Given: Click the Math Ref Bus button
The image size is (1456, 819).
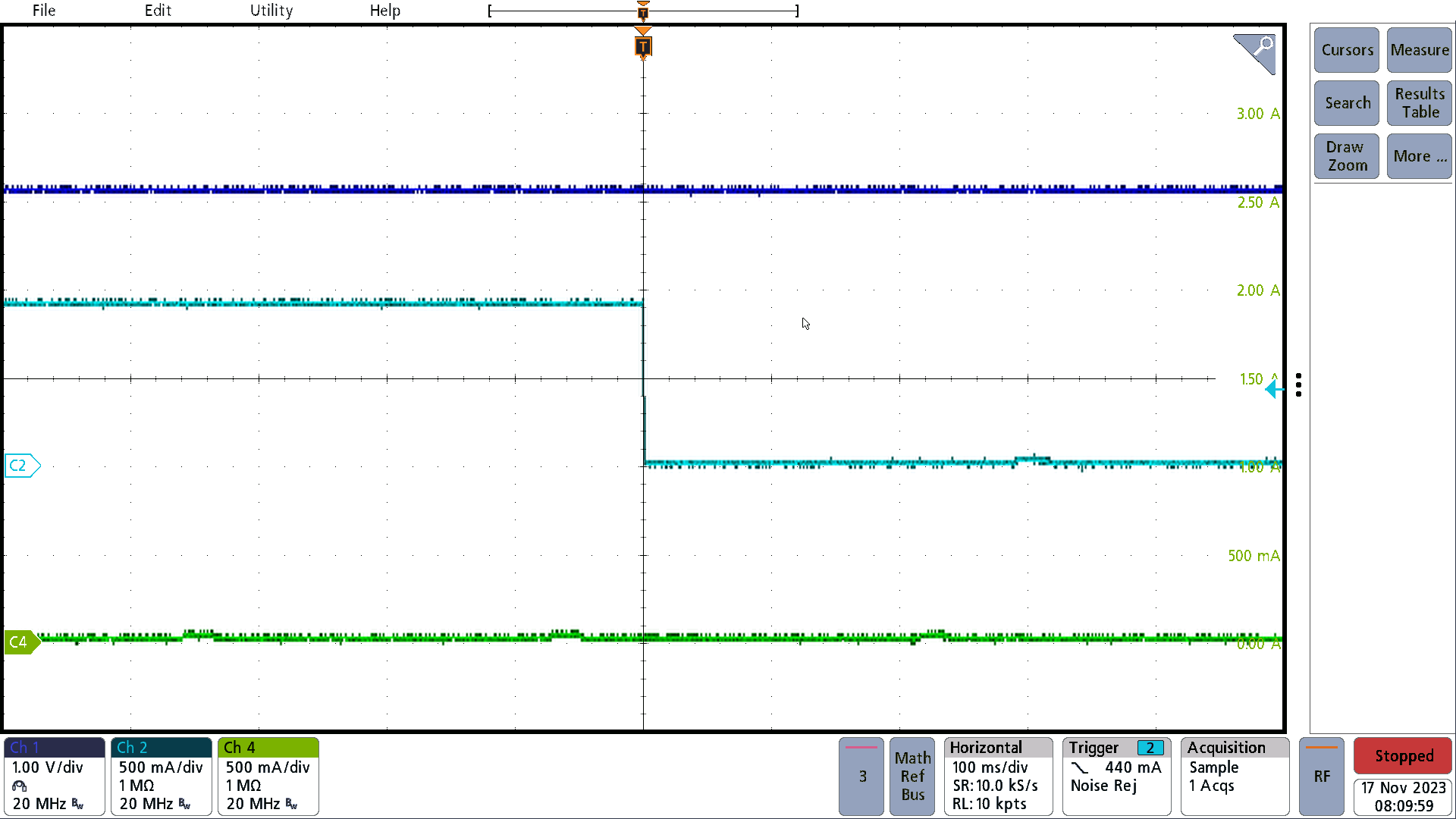Looking at the screenshot, I should (x=912, y=777).
